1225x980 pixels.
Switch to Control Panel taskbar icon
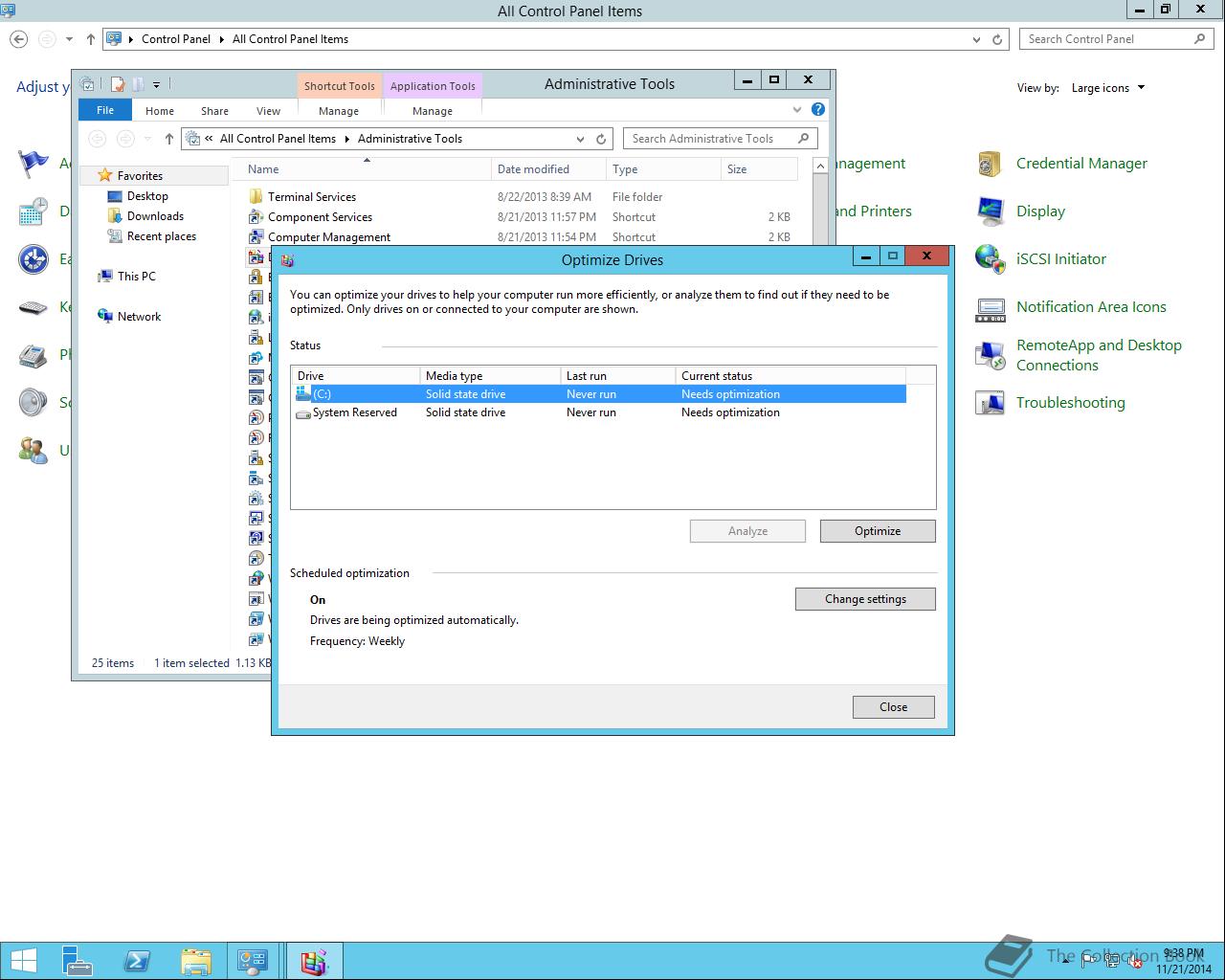pos(254,961)
